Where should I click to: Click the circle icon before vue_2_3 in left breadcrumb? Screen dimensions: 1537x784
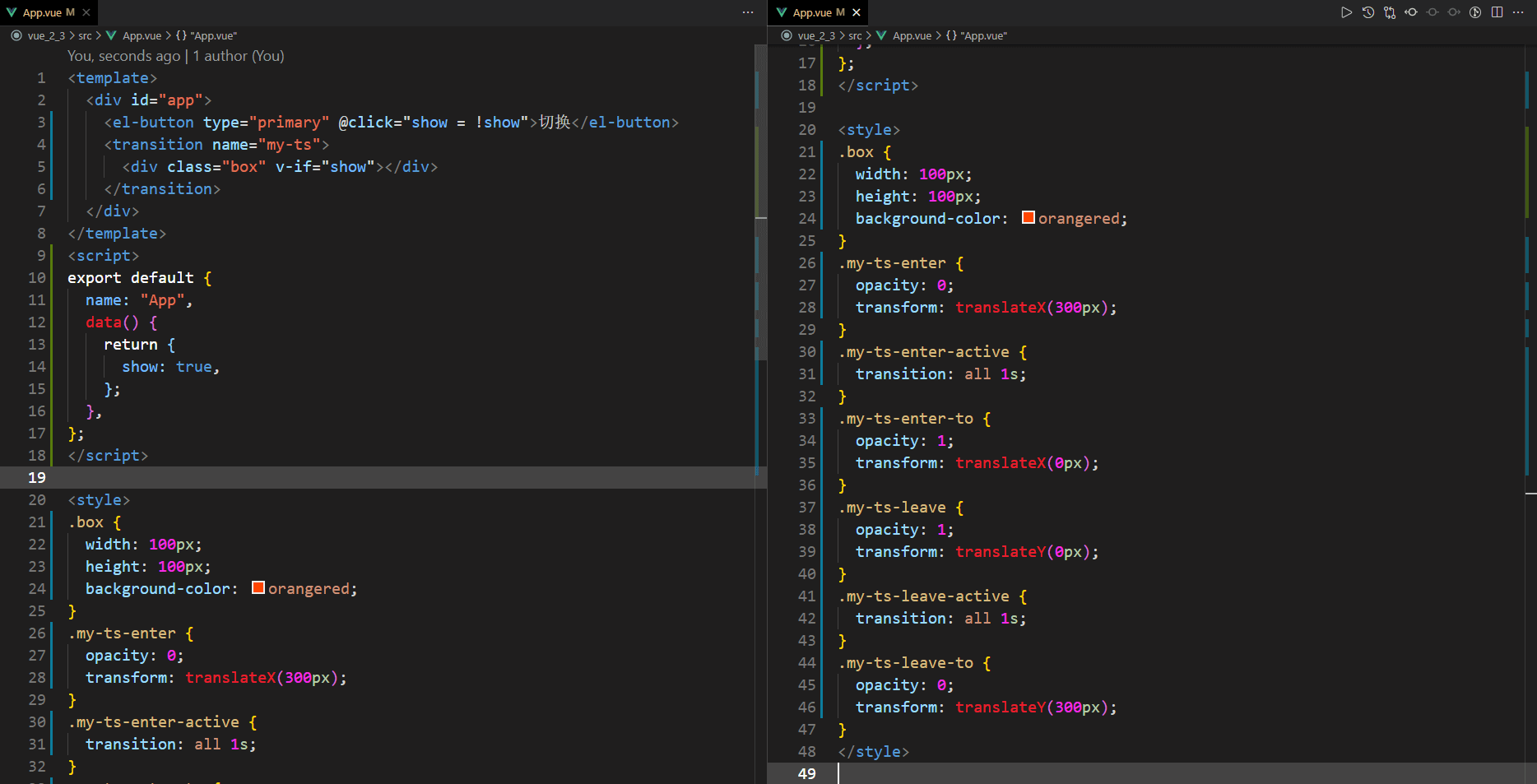point(16,36)
